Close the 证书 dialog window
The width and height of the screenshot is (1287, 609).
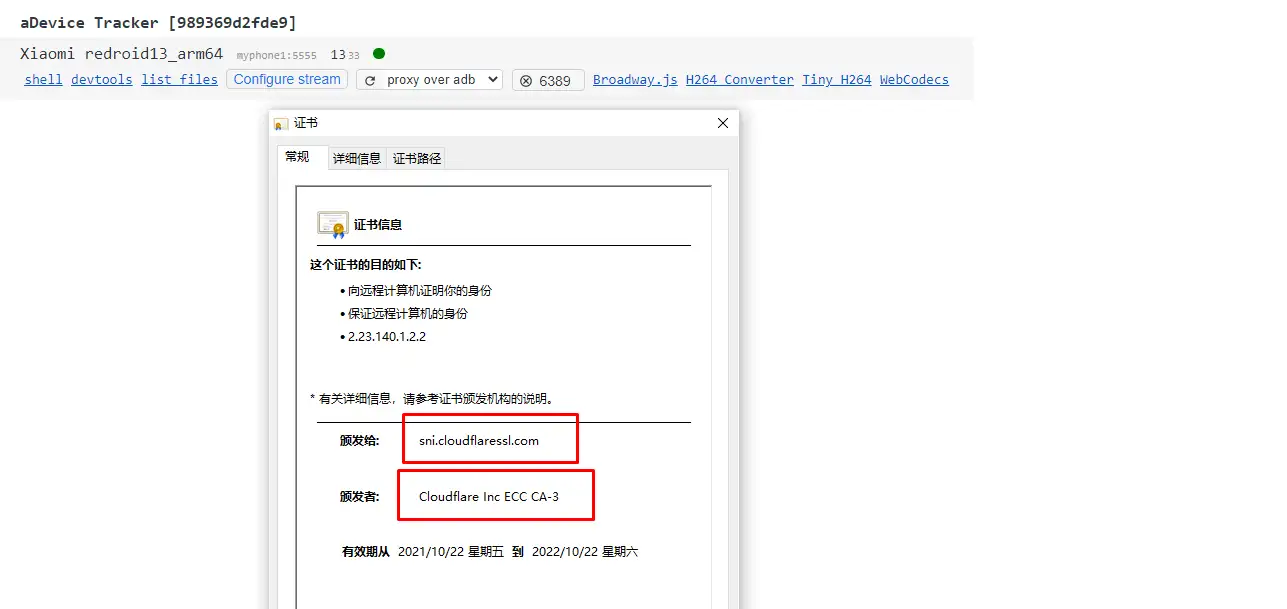(723, 123)
